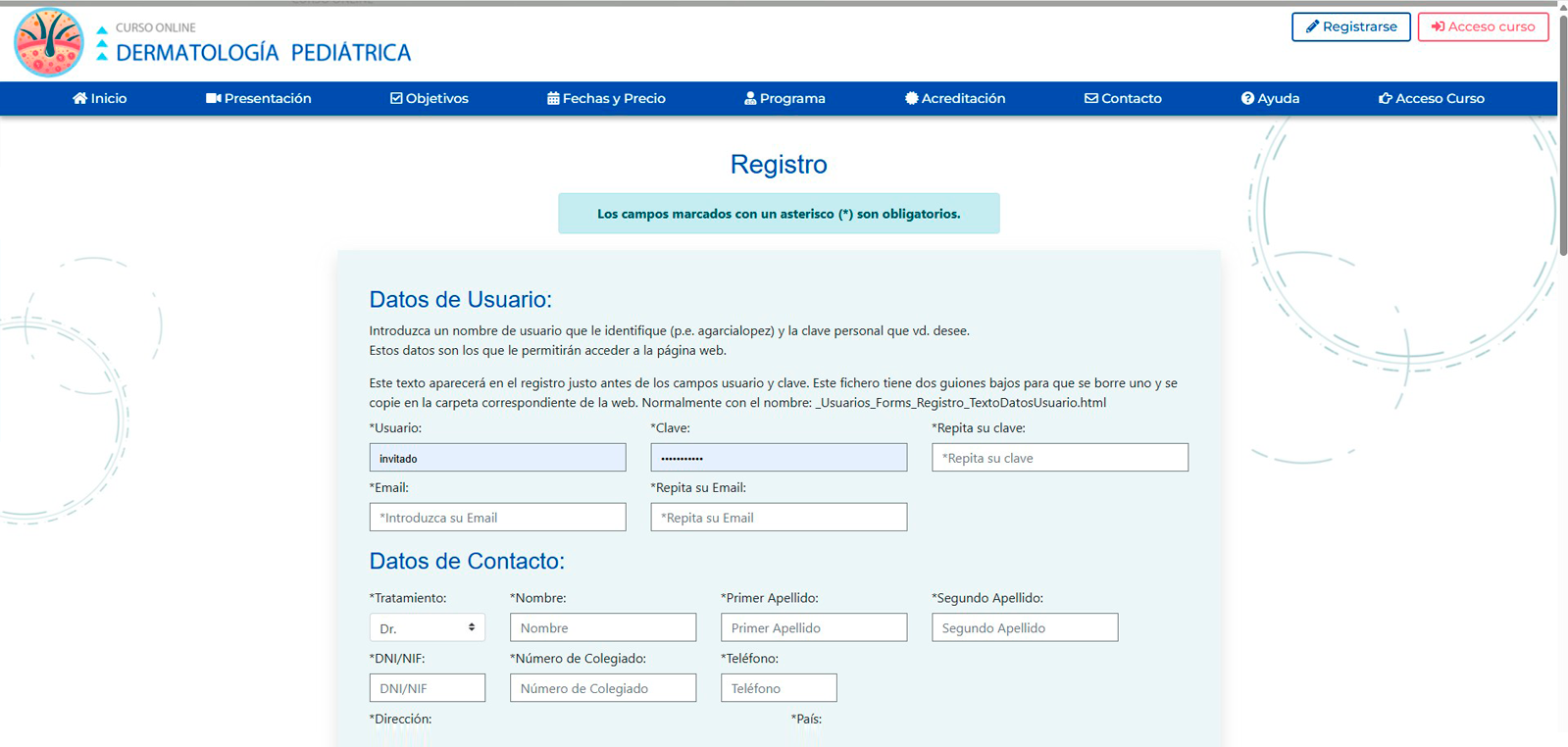This screenshot has width=1568, height=747.
Task: Click the person icon beside Programa
Action: click(750, 98)
